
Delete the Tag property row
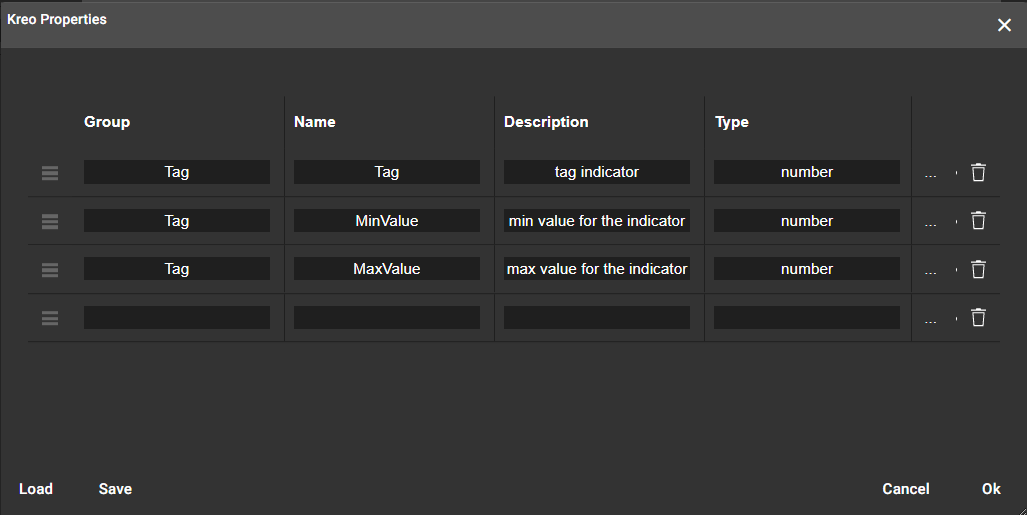pyautogui.click(x=978, y=172)
